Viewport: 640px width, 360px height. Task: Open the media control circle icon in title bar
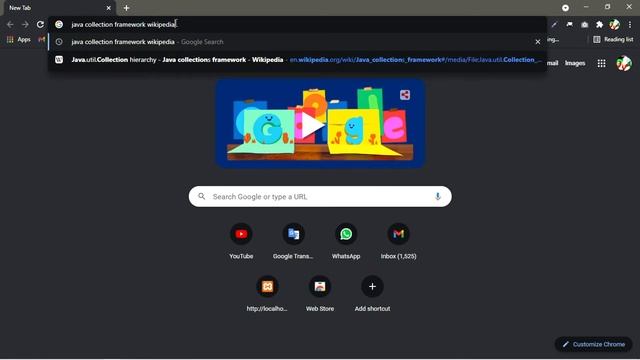click(565, 8)
